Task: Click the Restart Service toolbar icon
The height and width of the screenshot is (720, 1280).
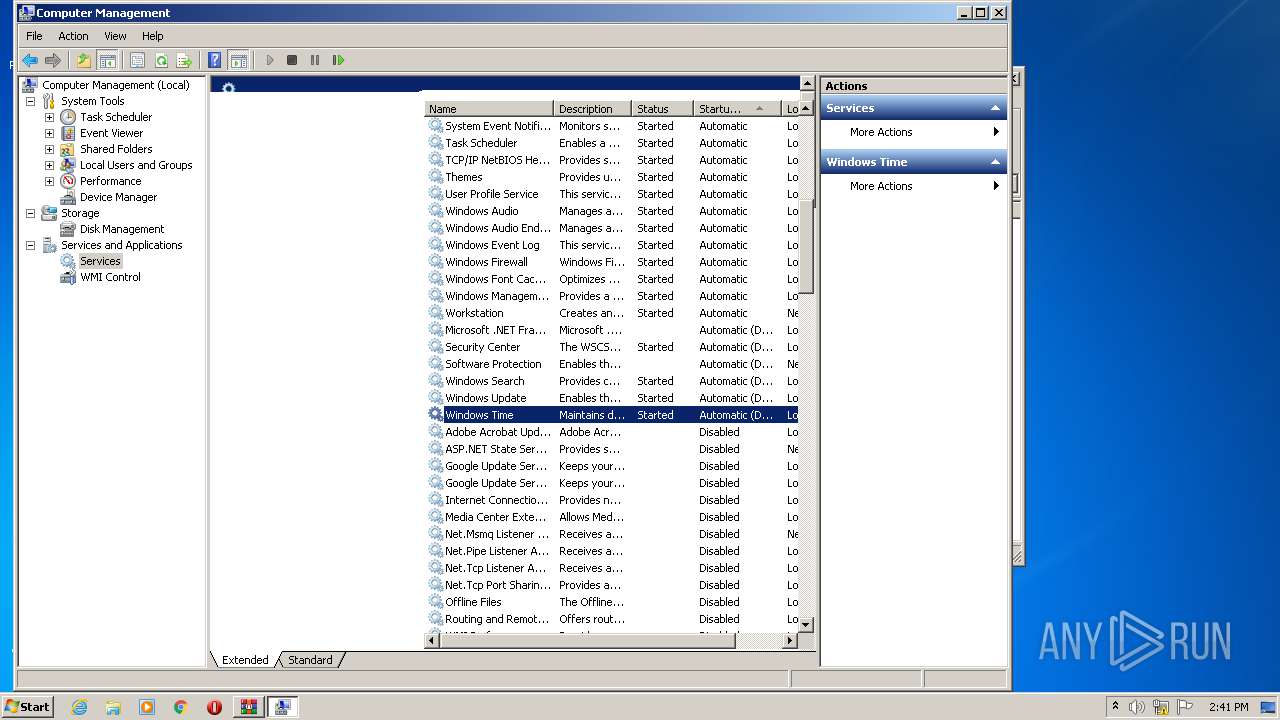Action: point(338,60)
